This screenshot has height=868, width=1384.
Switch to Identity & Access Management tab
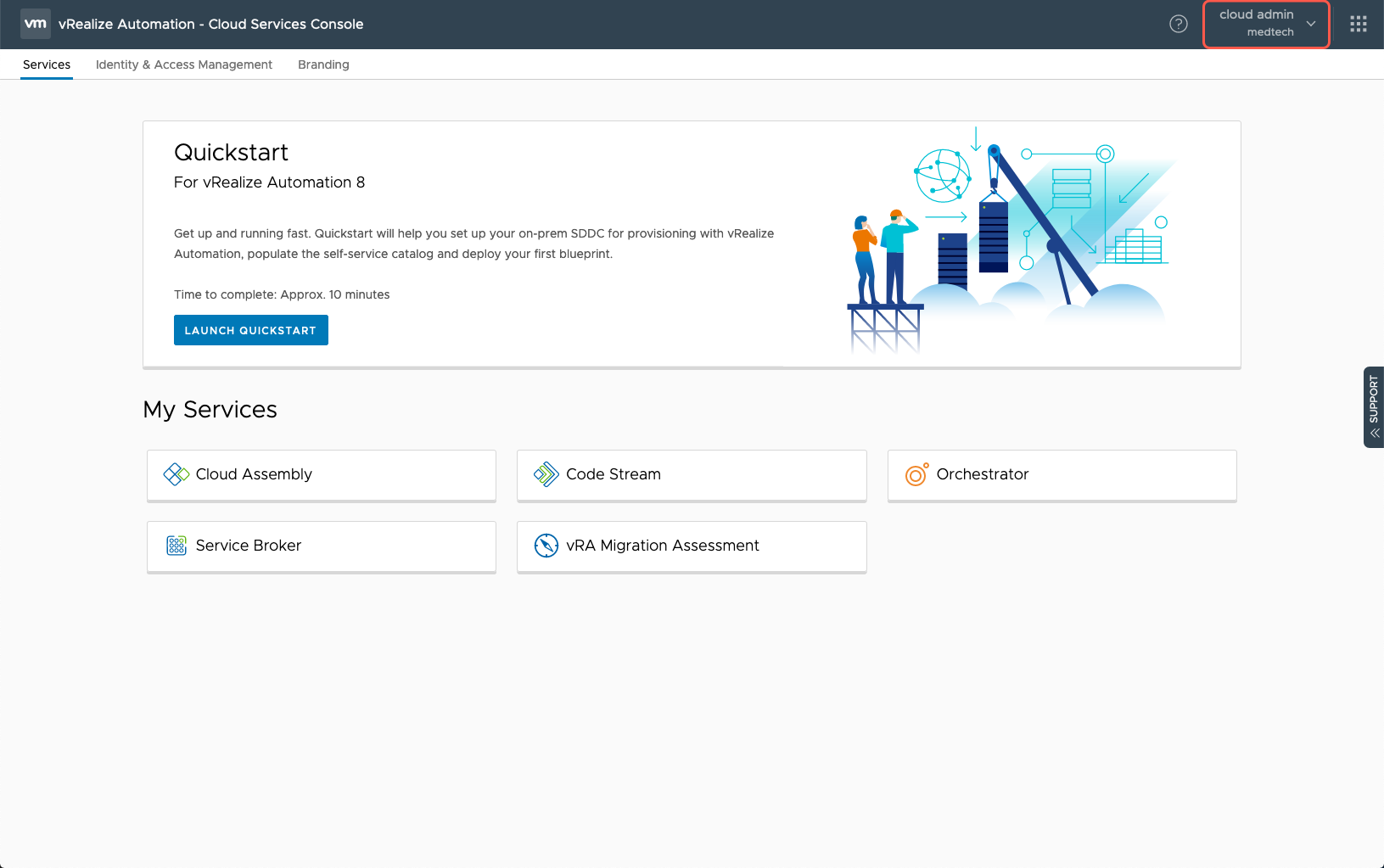[184, 64]
